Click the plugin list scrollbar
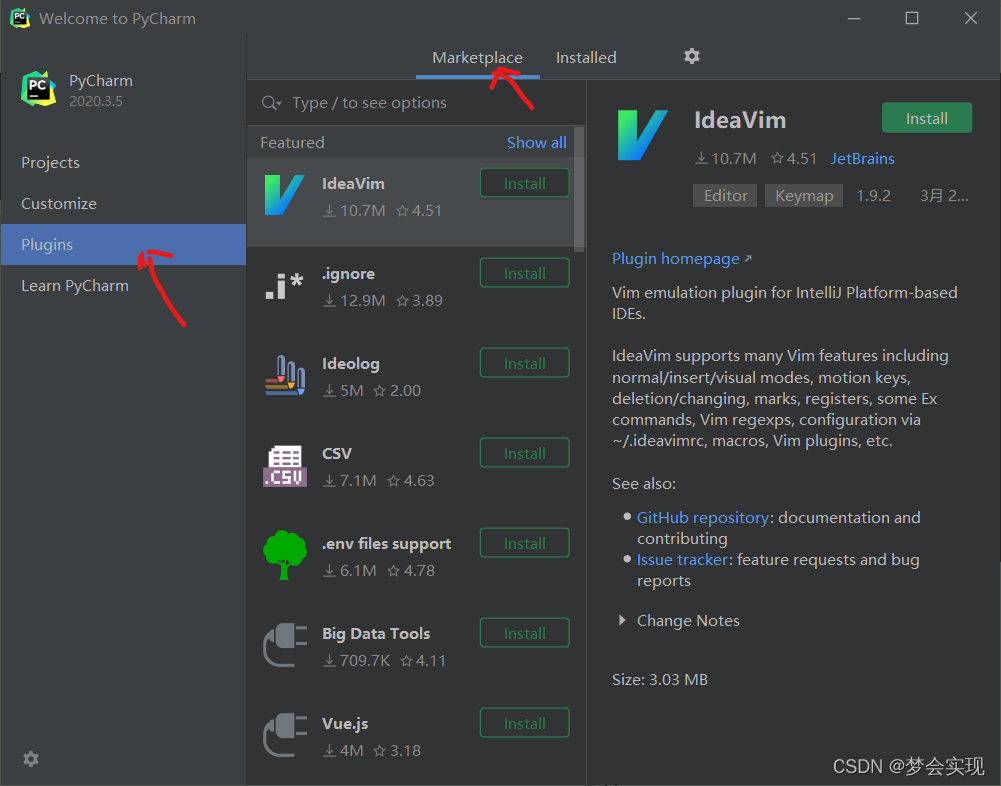The width and height of the screenshot is (1001, 786). click(x=579, y=189)
